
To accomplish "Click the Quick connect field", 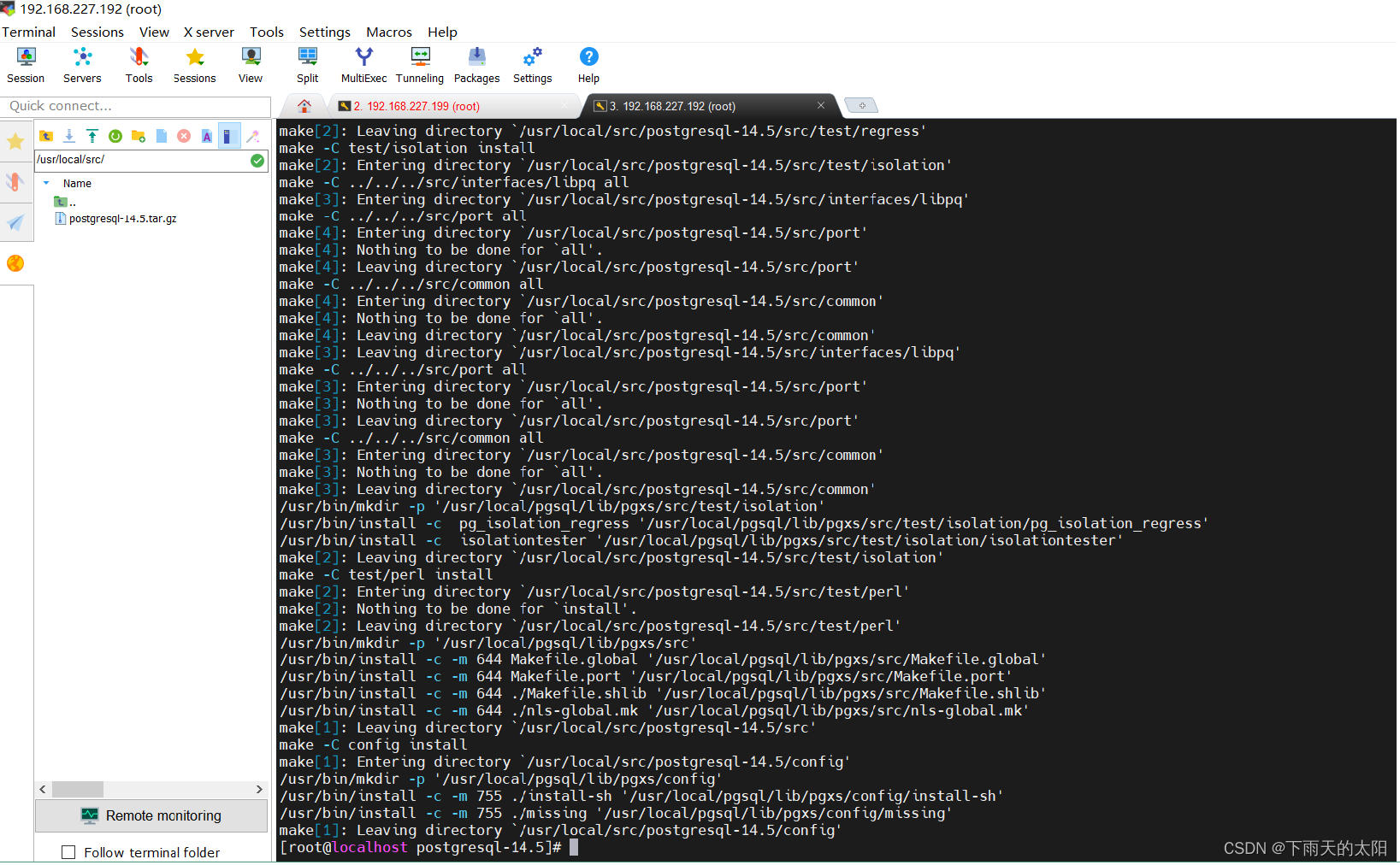I will tap(136, 106).
